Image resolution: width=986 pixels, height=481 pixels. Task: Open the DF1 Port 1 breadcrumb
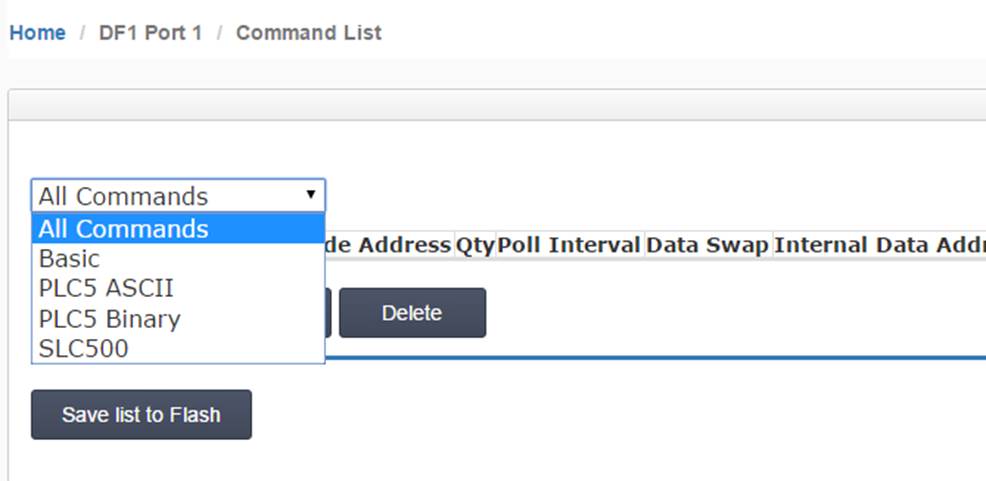click(x=150, y=33)
